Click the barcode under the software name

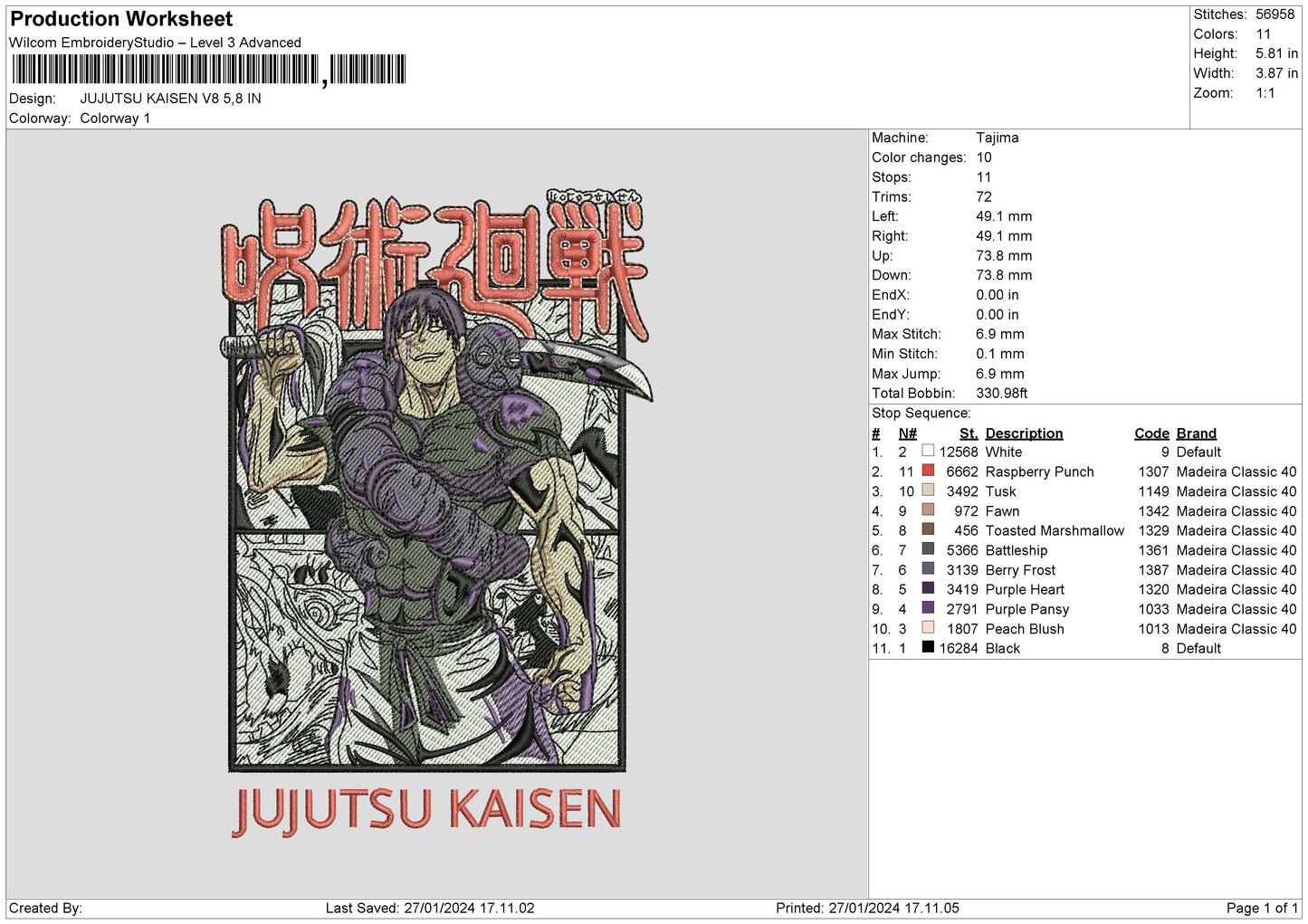[x=208, y=70]
